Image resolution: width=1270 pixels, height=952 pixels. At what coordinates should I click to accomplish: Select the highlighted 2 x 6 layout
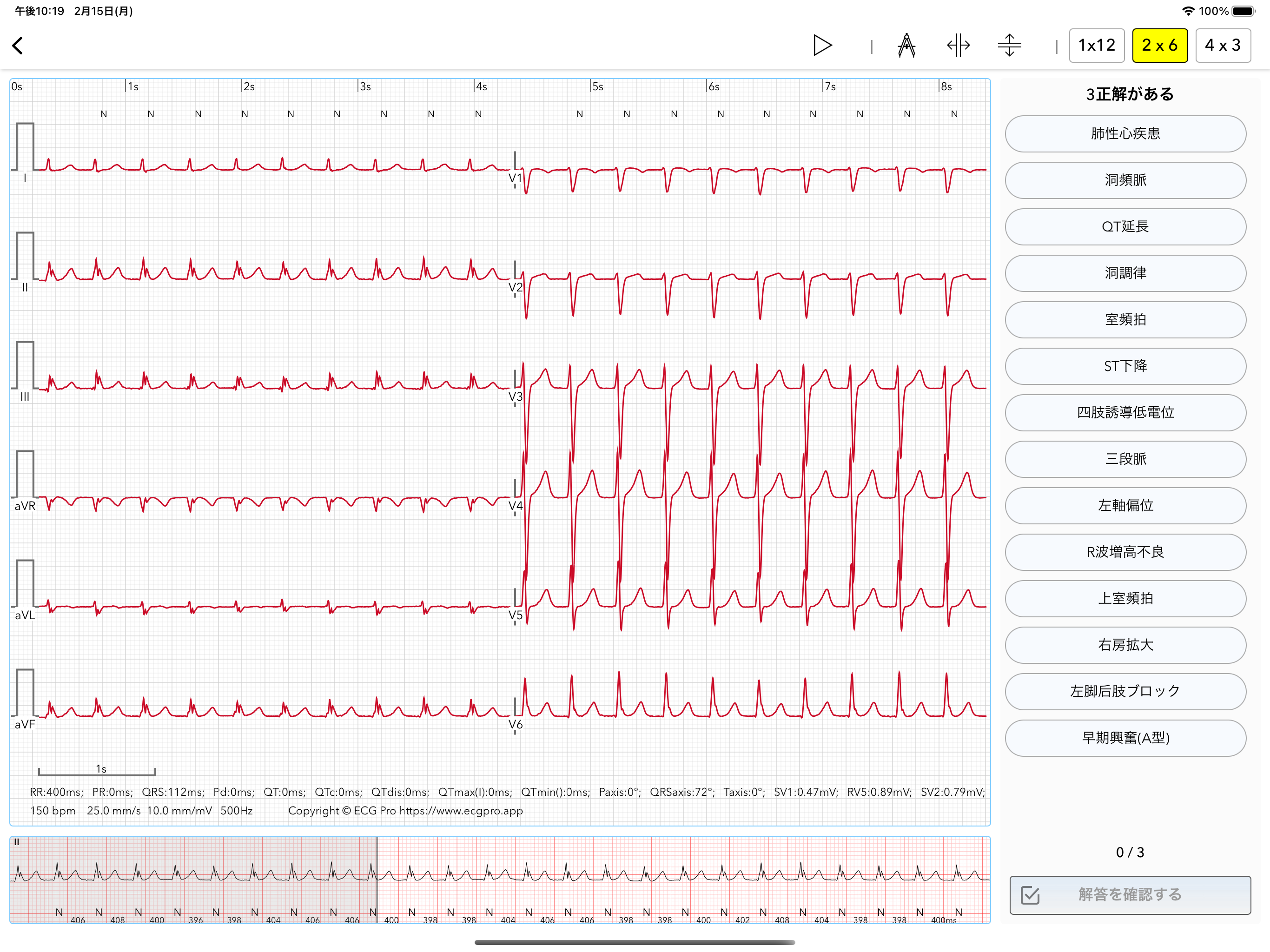coord(1159,46)
